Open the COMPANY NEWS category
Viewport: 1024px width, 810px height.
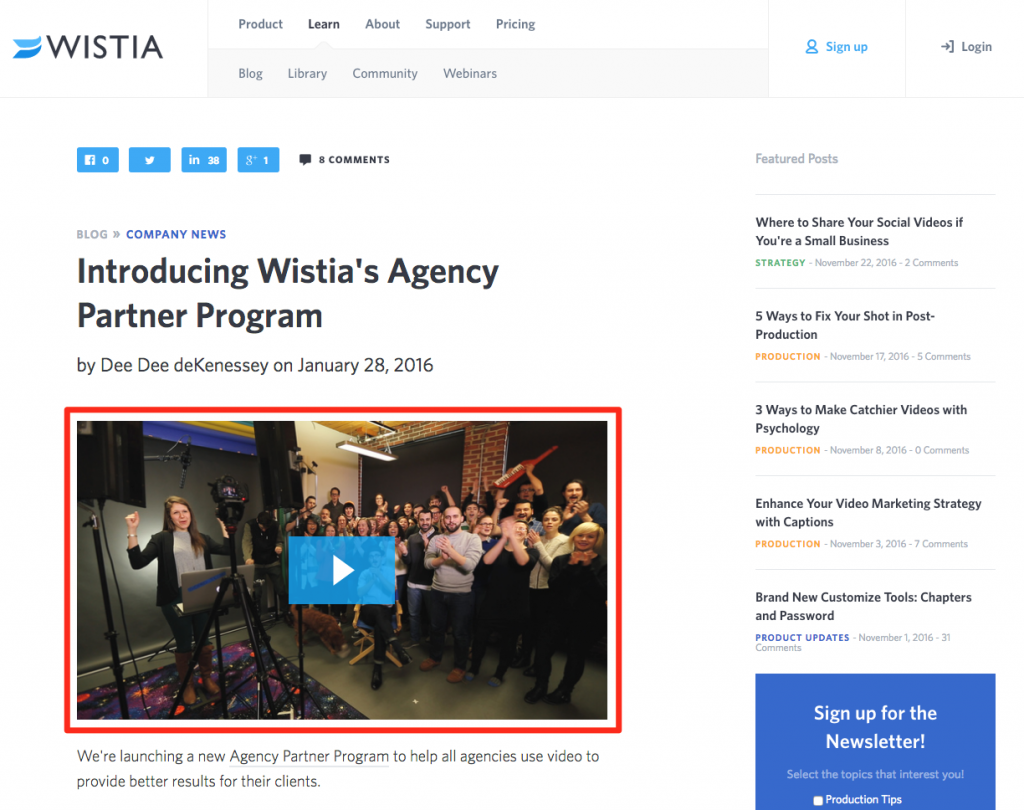(176, 235)
